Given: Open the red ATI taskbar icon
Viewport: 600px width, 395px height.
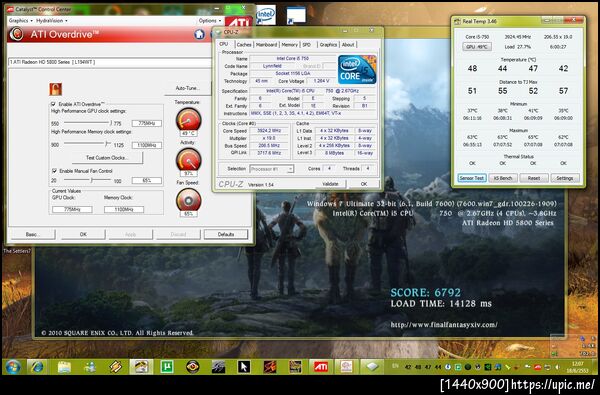Looking at the screenshot, I should click(321, 367).
